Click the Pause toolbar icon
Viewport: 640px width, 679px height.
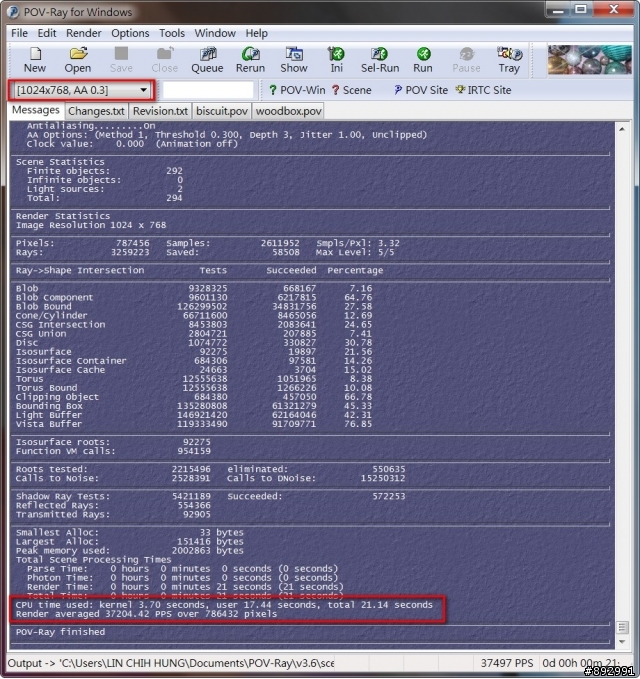[x=466, y=60]
